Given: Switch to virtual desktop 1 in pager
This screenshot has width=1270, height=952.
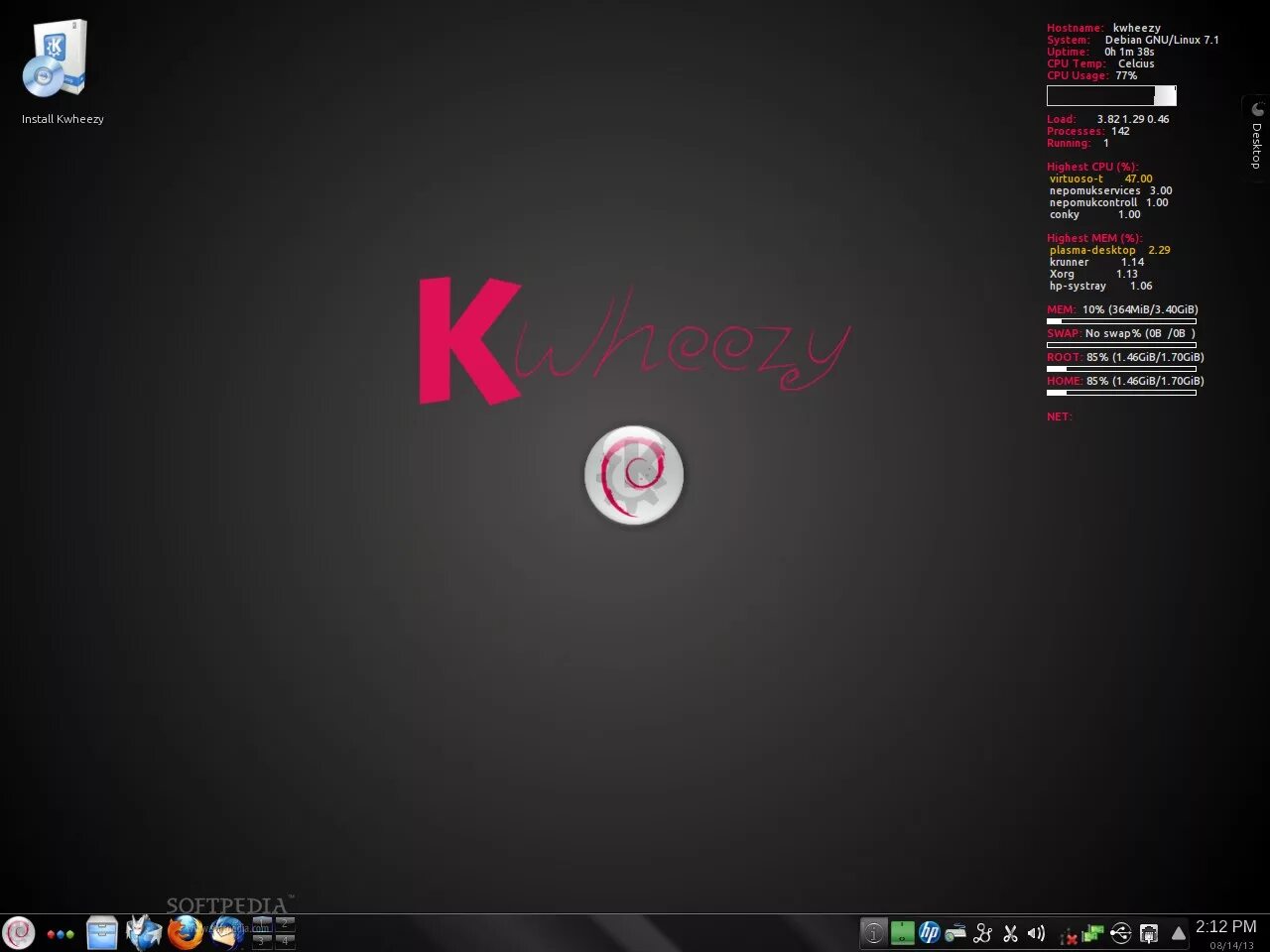Looking at the screenshot, I should coord(262,924).
